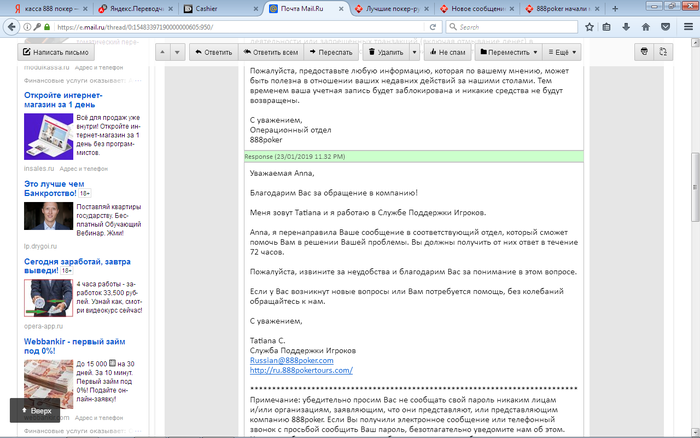Switch to the Яндекс.Переводчик tab
The height and width of the screenshot is (438, 700).
[x=133, y=8]
